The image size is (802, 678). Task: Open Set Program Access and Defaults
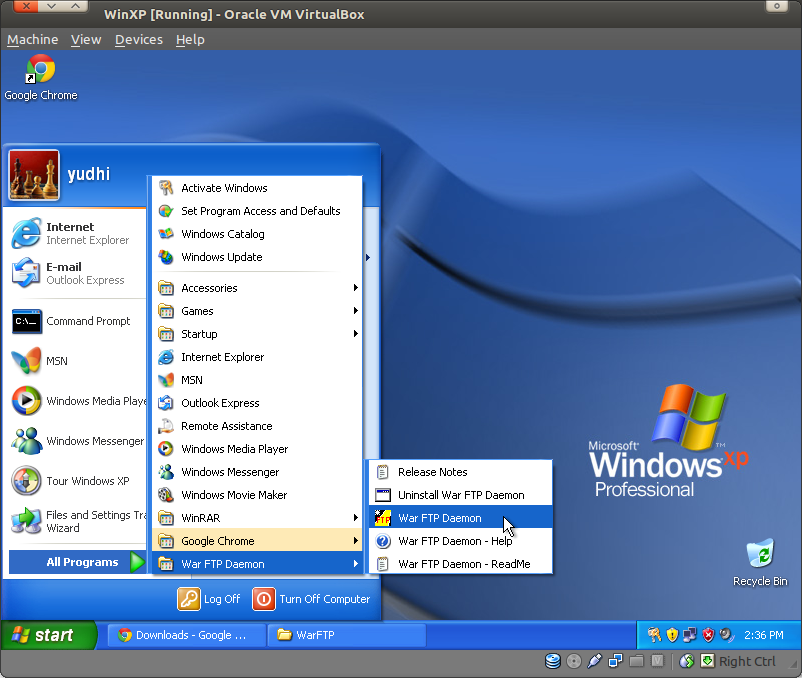(257, 211)
